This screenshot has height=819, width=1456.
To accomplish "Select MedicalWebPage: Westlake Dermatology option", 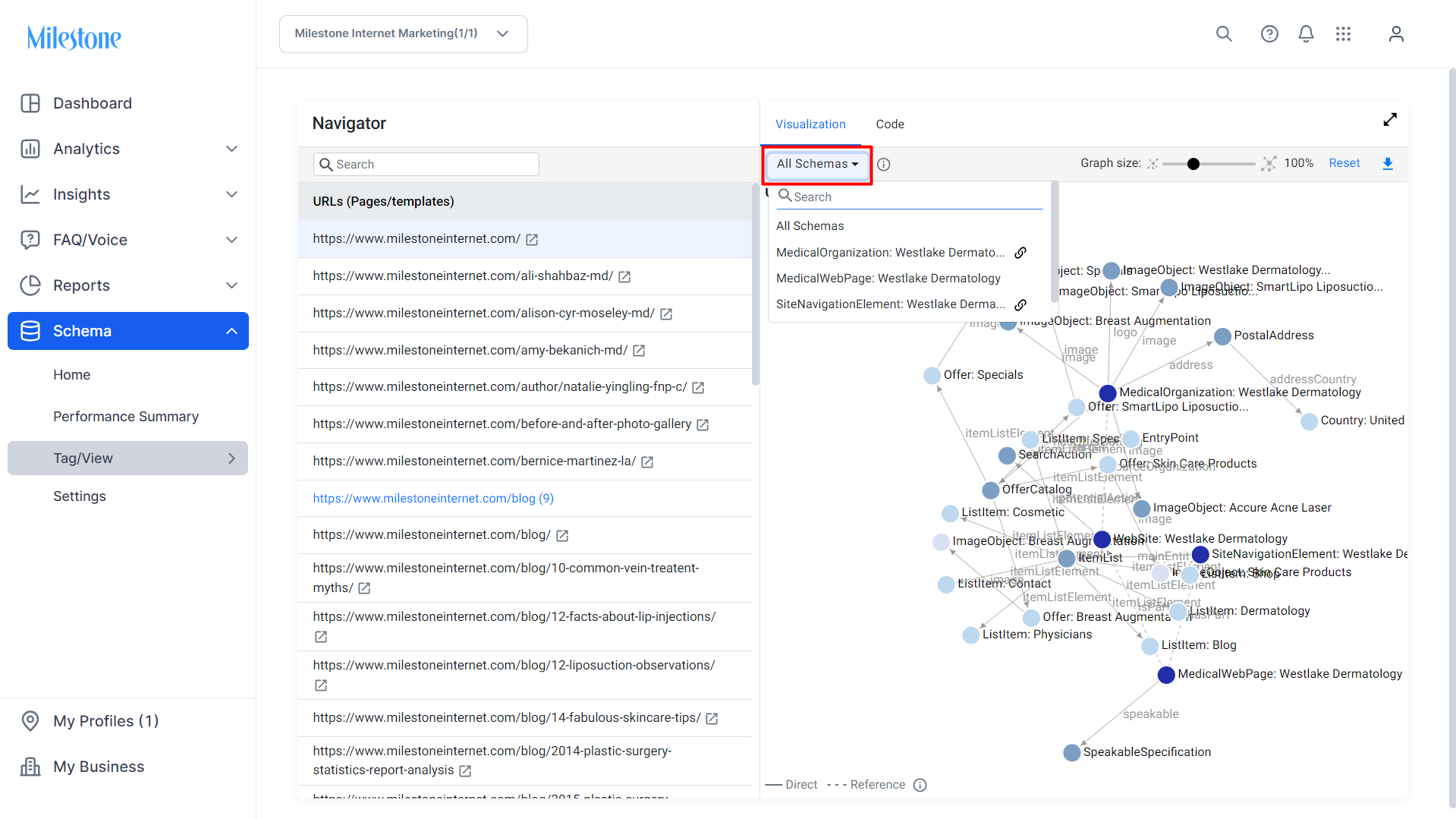I will (x=888, y=279).
